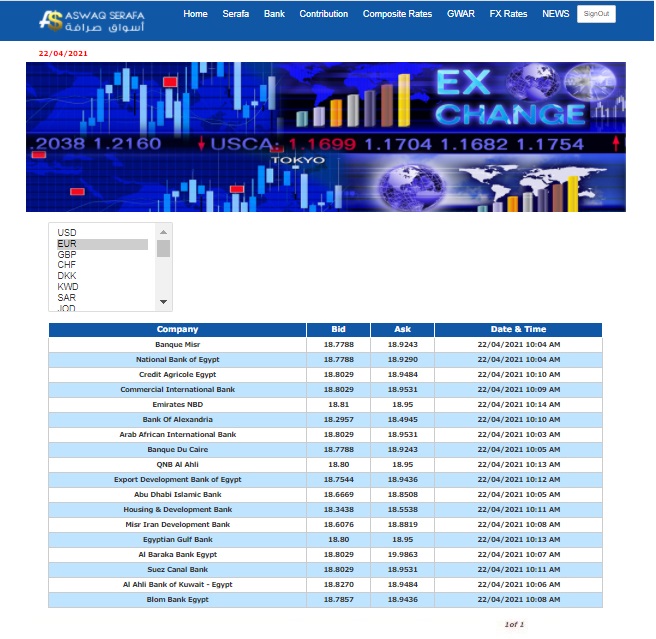Click the Bid column header

pyautogui.click(x=338, y=329)
